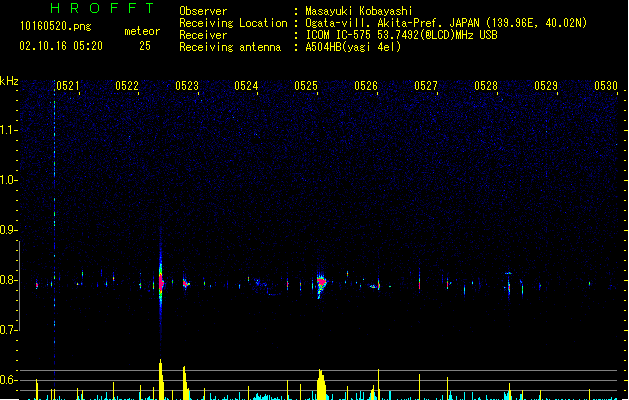Click the 0527 time marker
The width and height of the screenshot is (629, 400).
[426, 86]
